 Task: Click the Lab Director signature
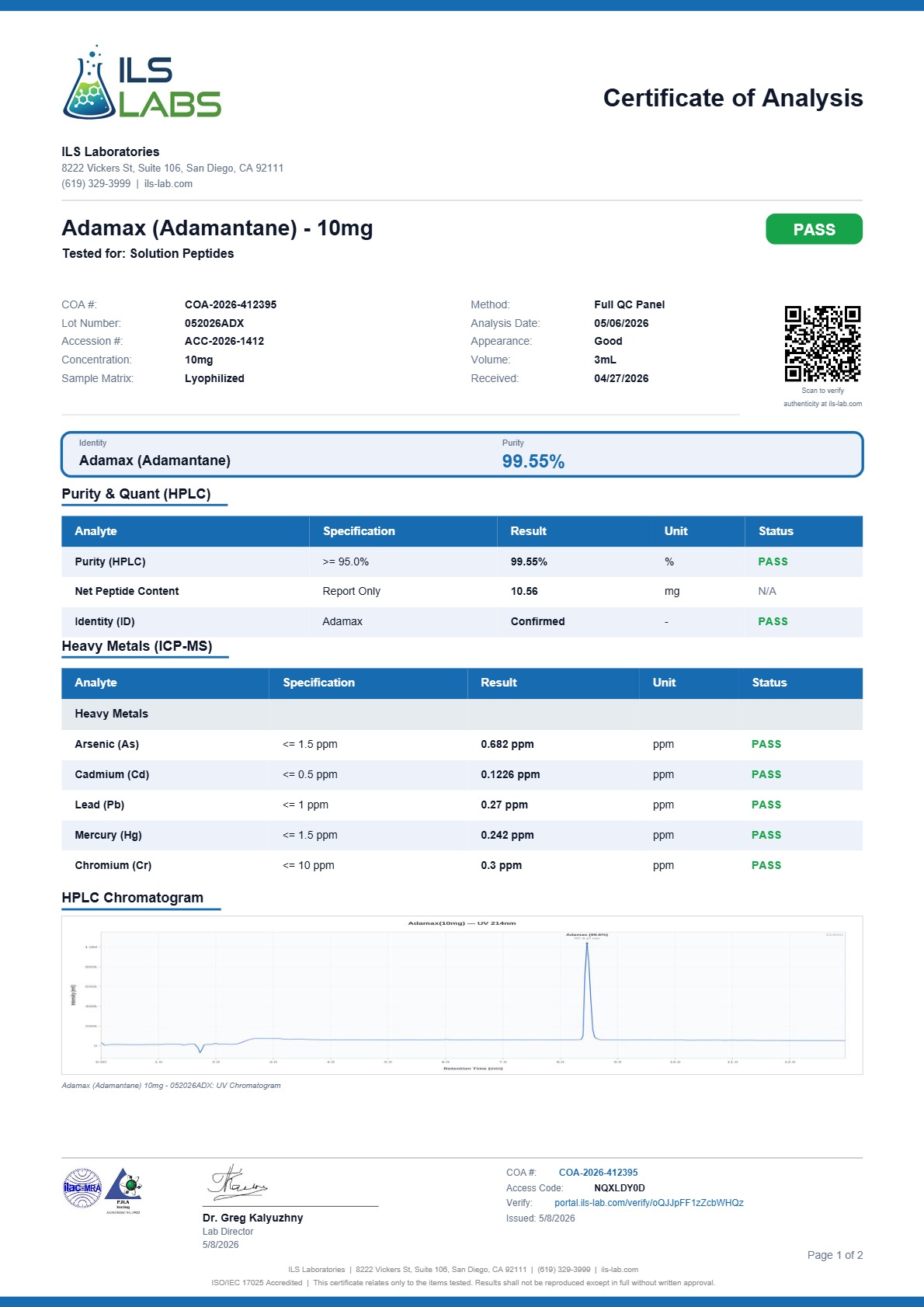click(237, 1183)
